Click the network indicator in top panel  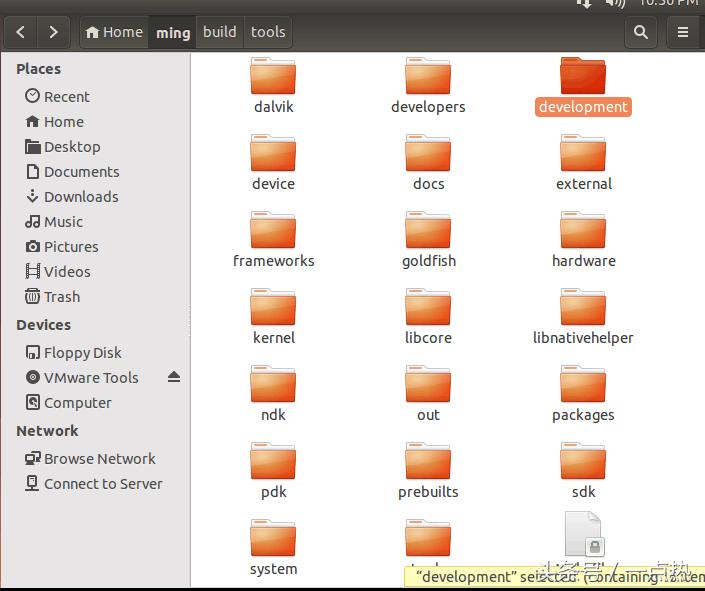coord(584,3)
